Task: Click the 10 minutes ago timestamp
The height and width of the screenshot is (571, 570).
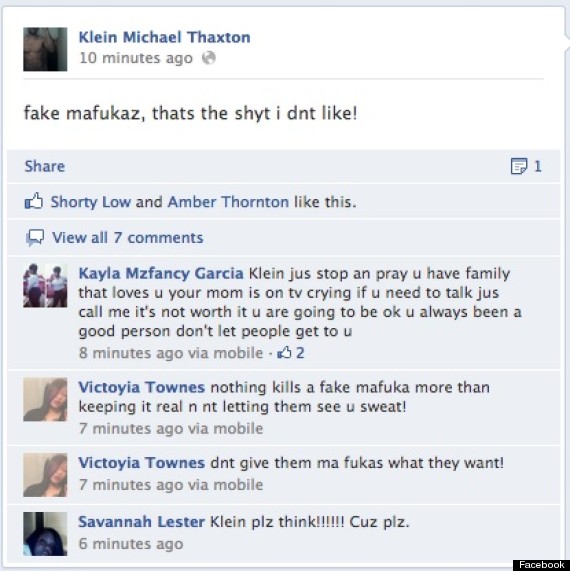Action: click(136, 58)
